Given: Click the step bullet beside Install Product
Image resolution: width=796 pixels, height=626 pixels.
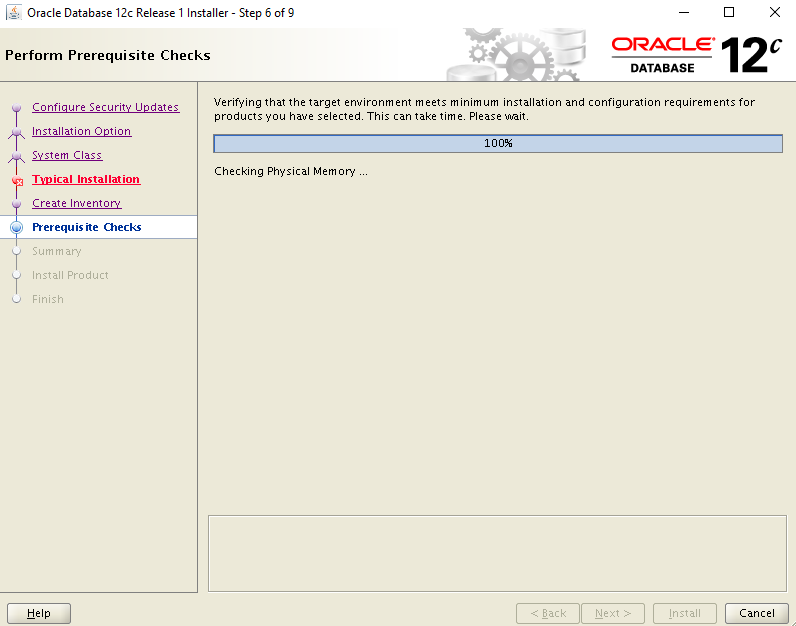Looking at the screenshot, I should tap(17, 275).
